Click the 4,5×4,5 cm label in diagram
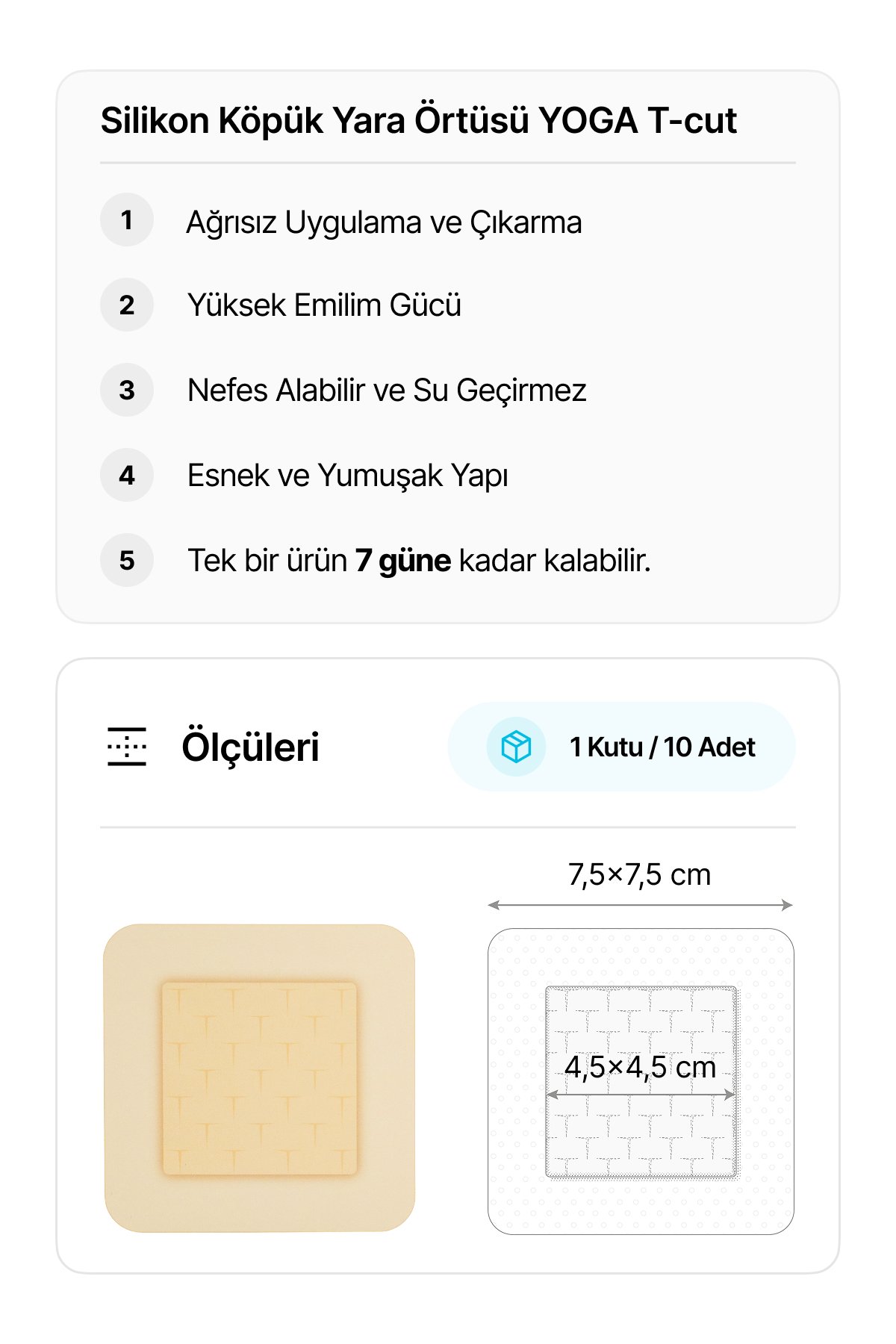 [x=640, y=1068]
